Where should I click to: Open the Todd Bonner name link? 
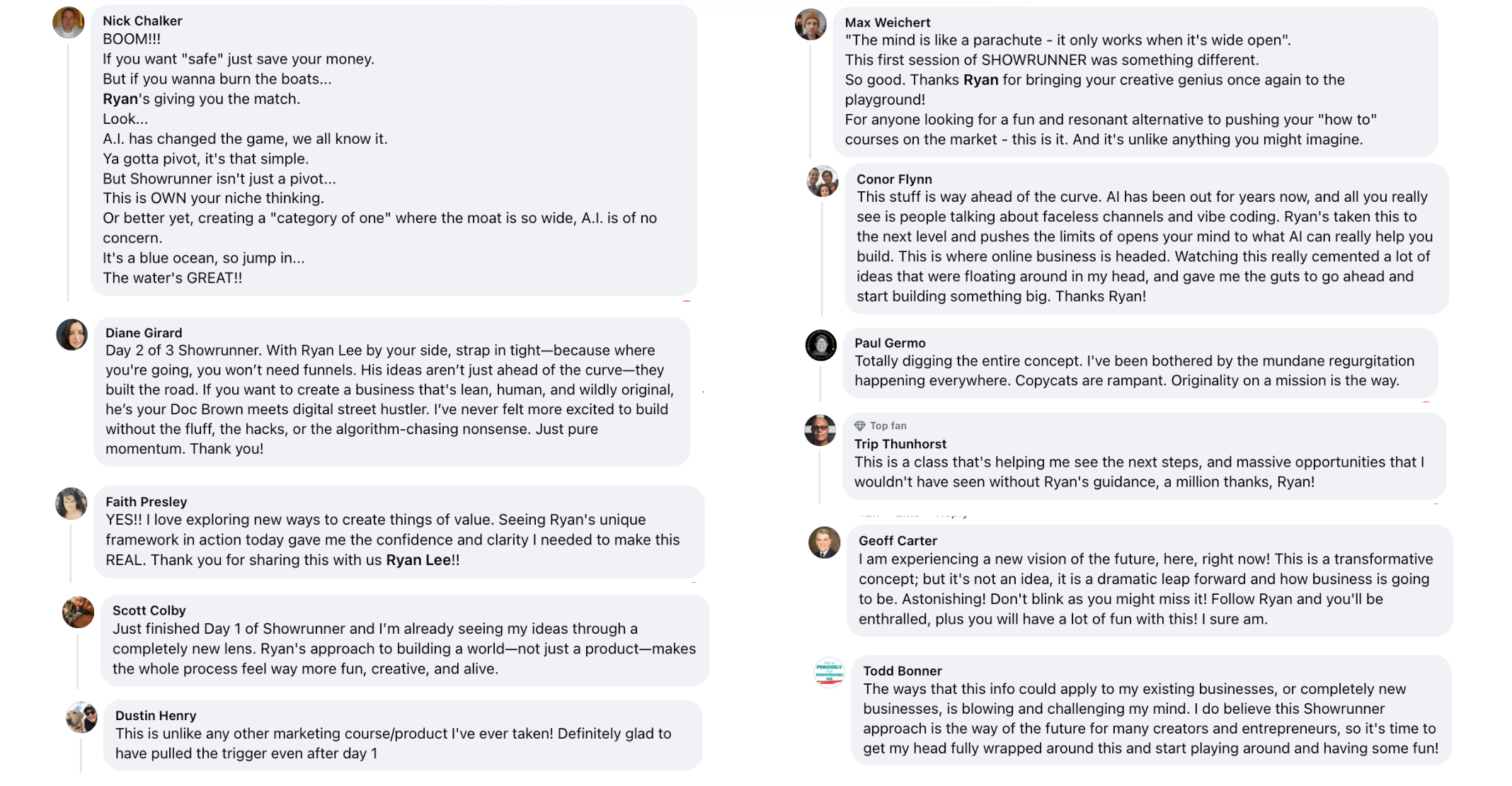(902, 671)
